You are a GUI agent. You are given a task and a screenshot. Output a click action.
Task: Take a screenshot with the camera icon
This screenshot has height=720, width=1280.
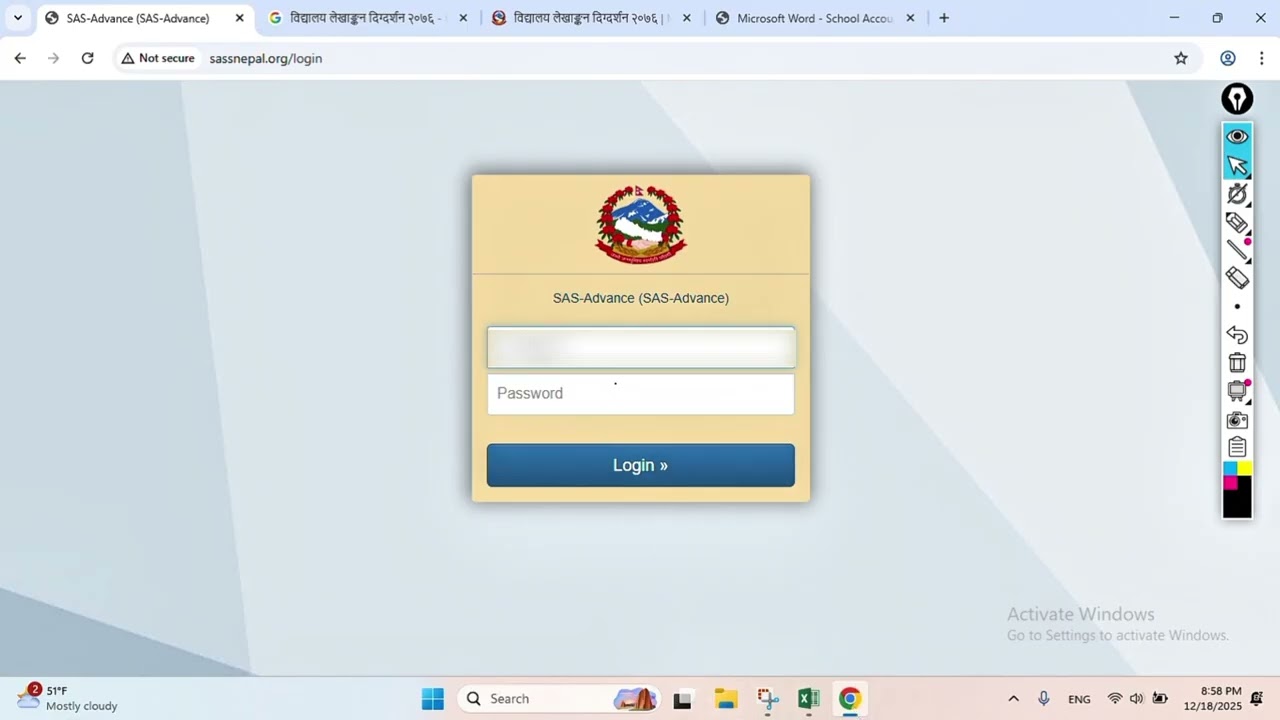tap(1237, 420)
